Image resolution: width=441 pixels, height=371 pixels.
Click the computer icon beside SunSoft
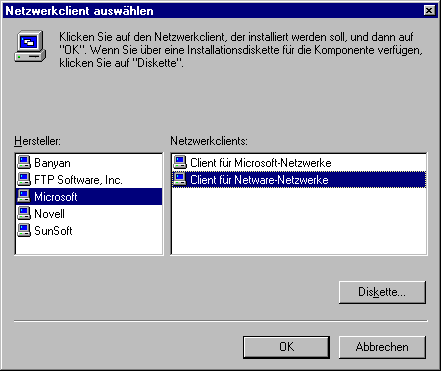[24, 230]
